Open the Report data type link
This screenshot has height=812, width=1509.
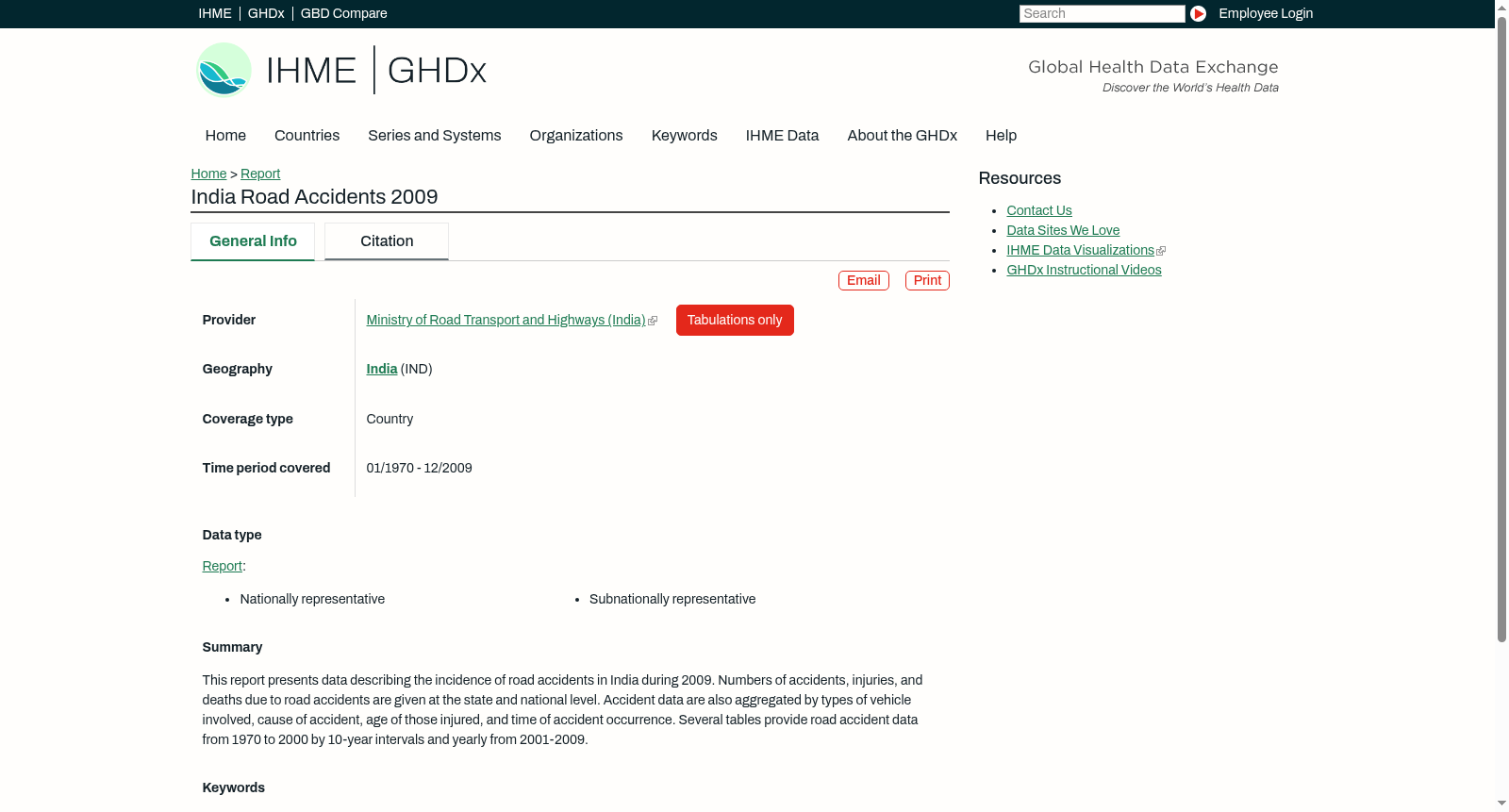(223, 566)
